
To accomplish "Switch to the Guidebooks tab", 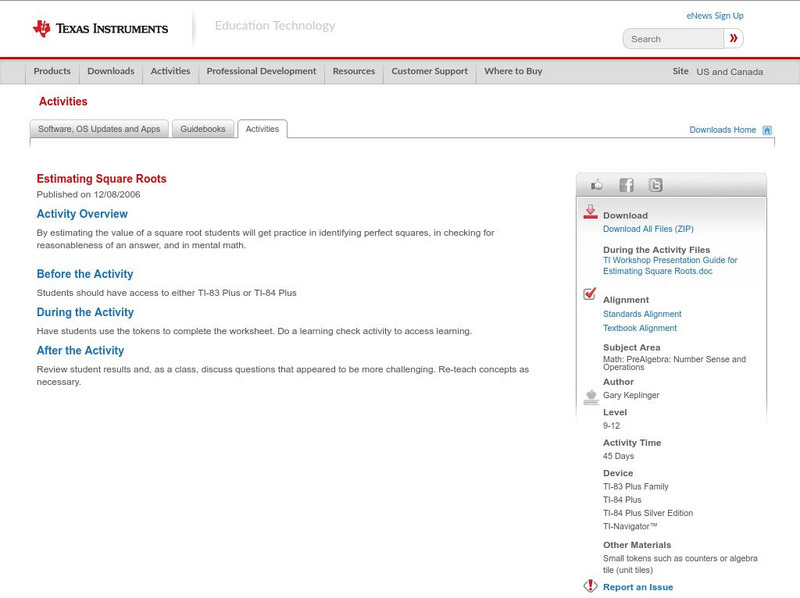I will click(x=203, y=129).
